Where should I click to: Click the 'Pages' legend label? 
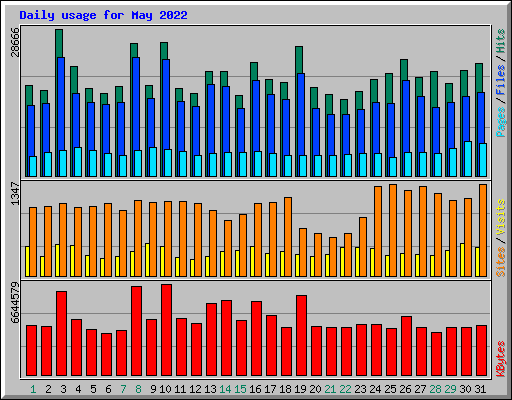pos(501,122)
